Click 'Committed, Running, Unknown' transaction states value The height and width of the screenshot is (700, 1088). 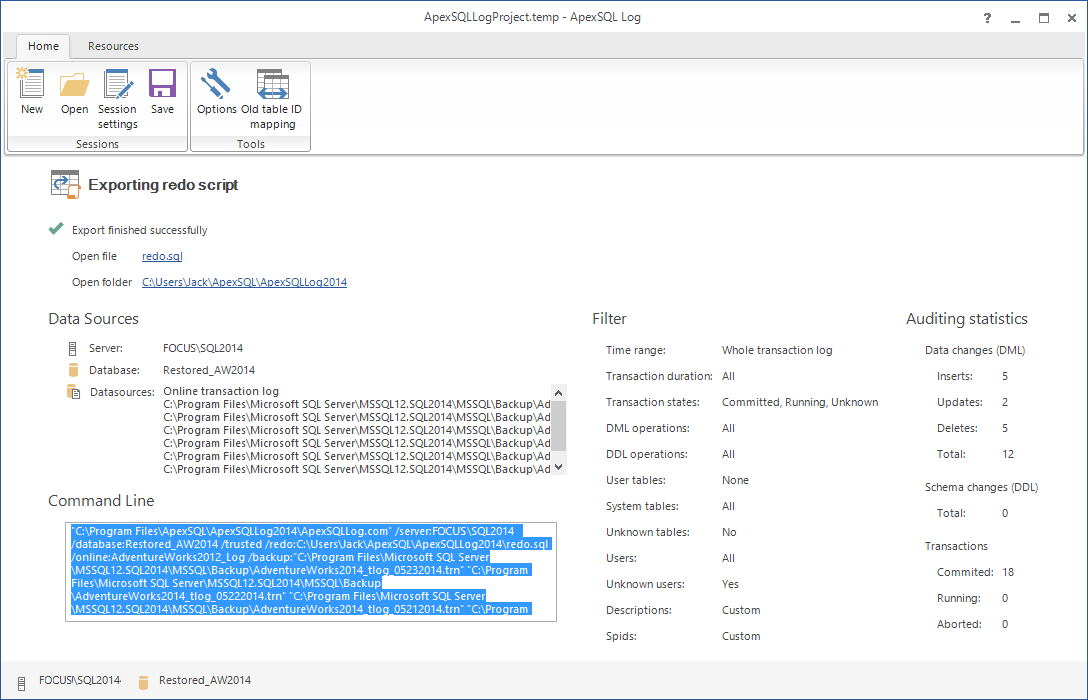(800, 402)
